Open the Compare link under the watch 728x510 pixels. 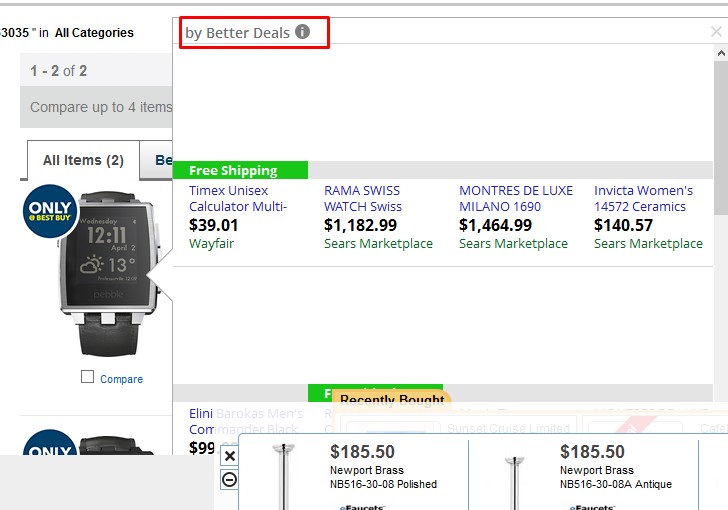click(121, 379)
